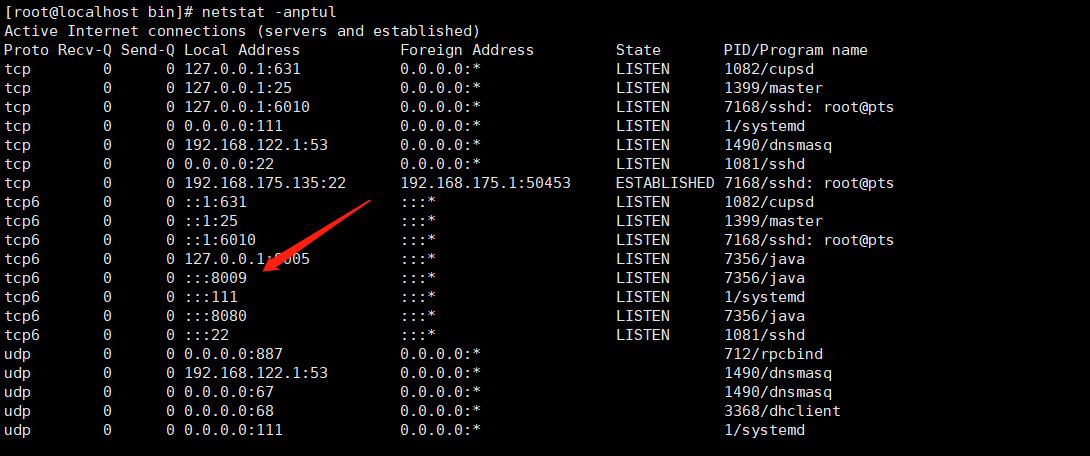Select tcp6 local address :::111
The width and height of the screenshot is (1090, 456).
(x=211, y=297)
